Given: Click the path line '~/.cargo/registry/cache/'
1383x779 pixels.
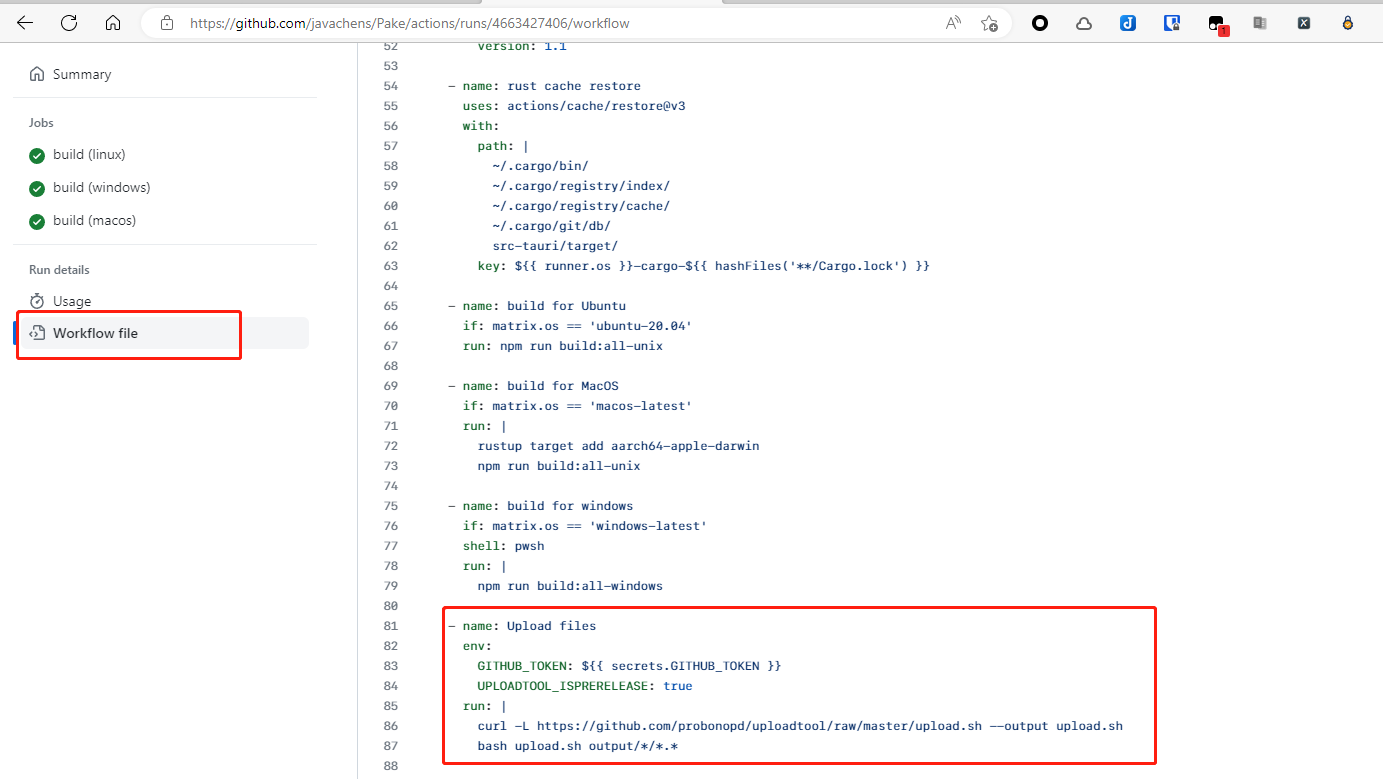Looking at the screenshot, I should click(x=581, y=206).
